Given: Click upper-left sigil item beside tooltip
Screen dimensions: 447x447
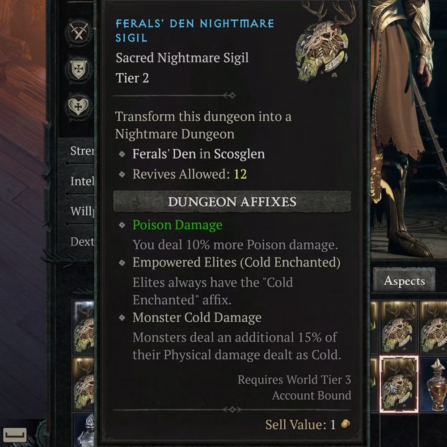Looking at the screenshot, I should pos(84,327).
